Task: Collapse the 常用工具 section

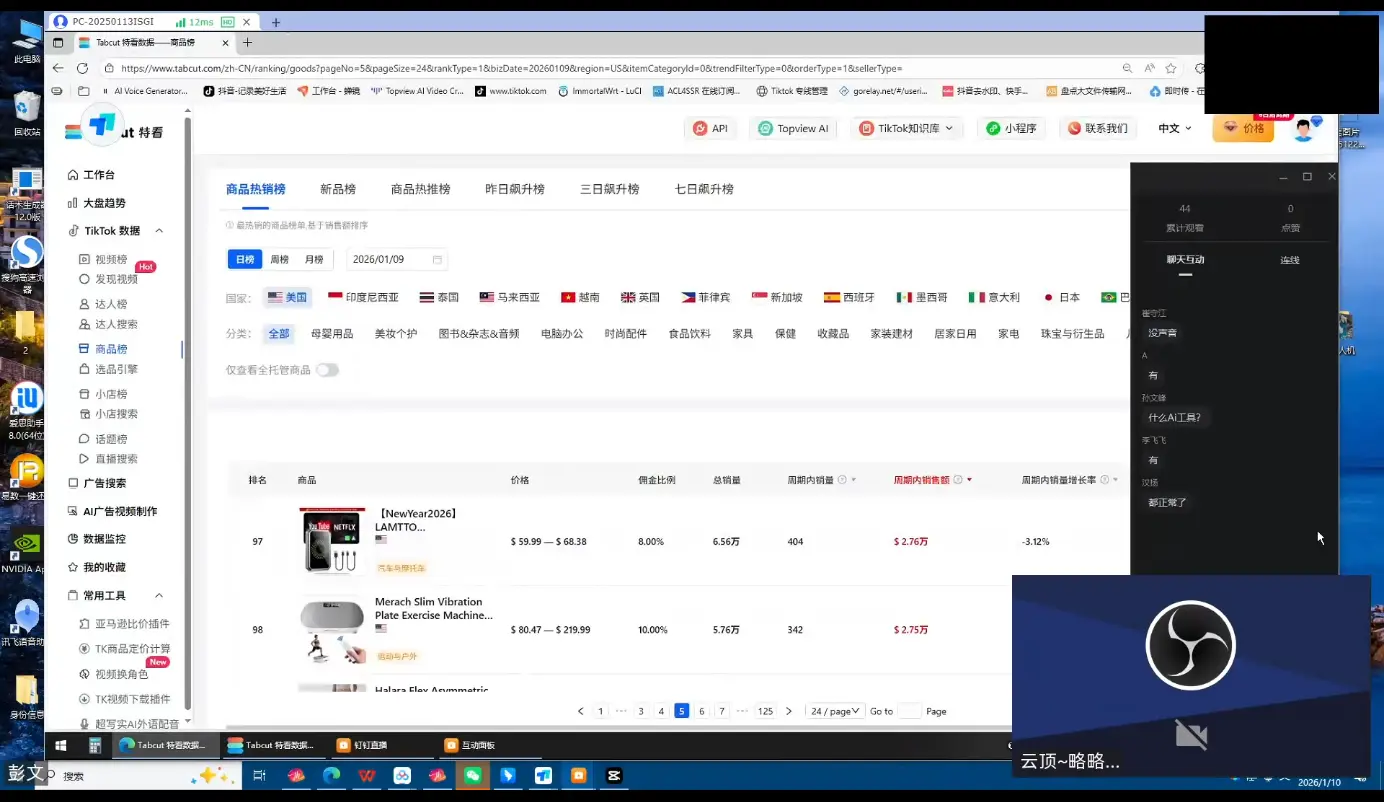Action: [158, 594]
